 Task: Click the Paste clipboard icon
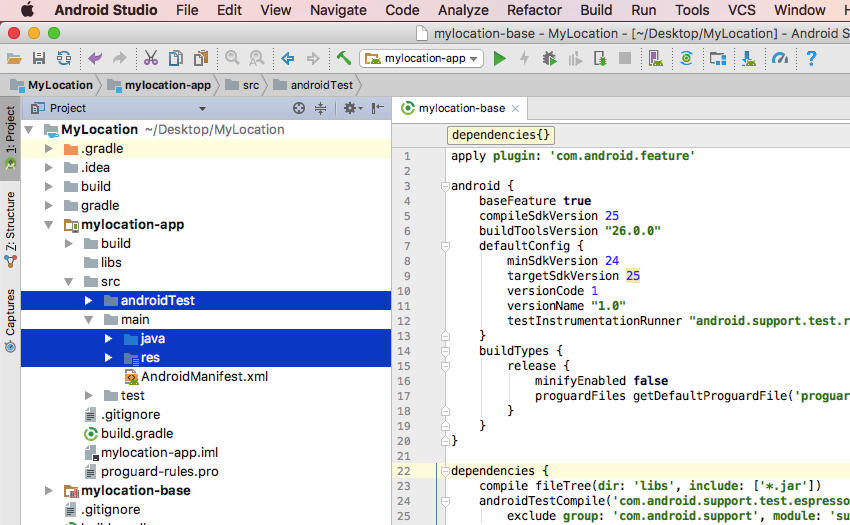201,59
